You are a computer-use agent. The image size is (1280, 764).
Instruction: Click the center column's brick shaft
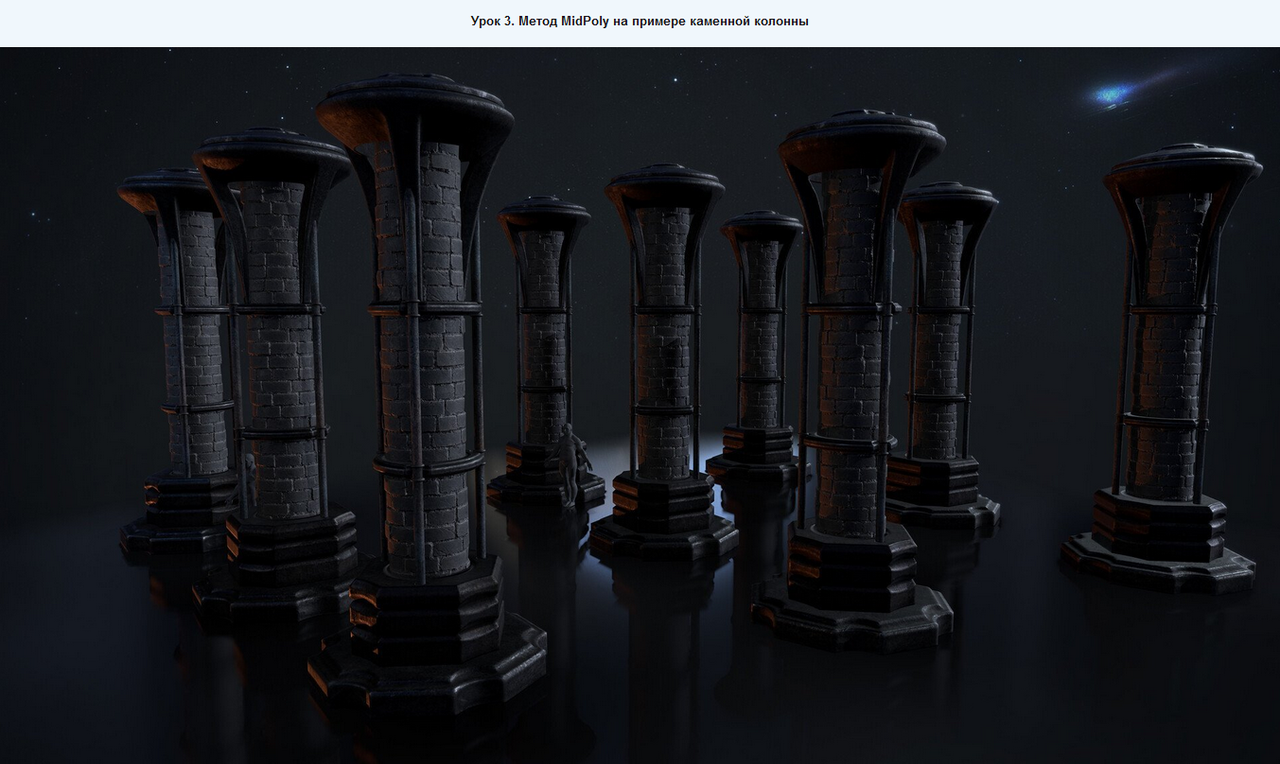tap(663, 340)
